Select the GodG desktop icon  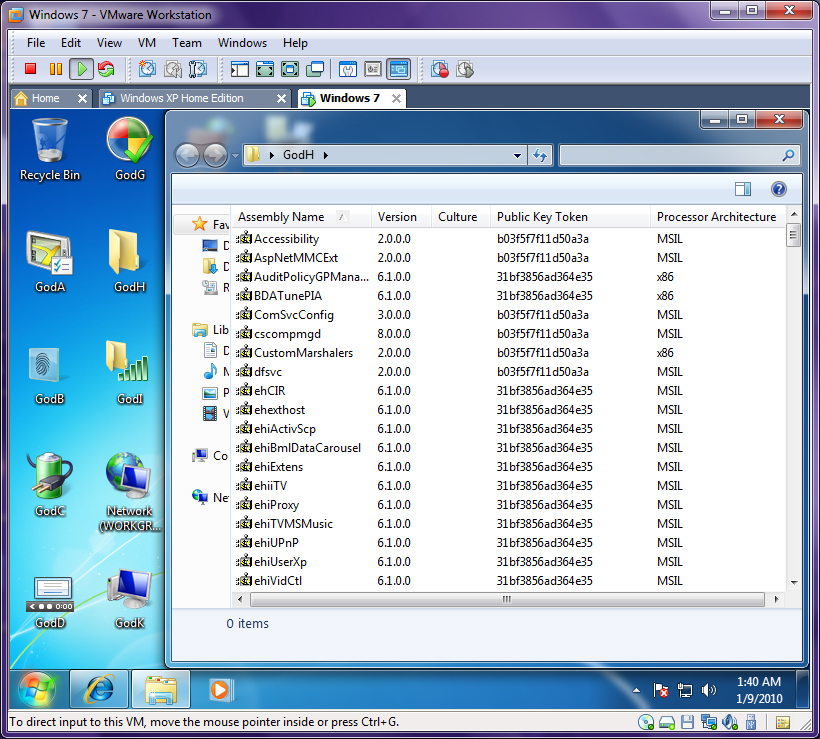tap(130, 150)
